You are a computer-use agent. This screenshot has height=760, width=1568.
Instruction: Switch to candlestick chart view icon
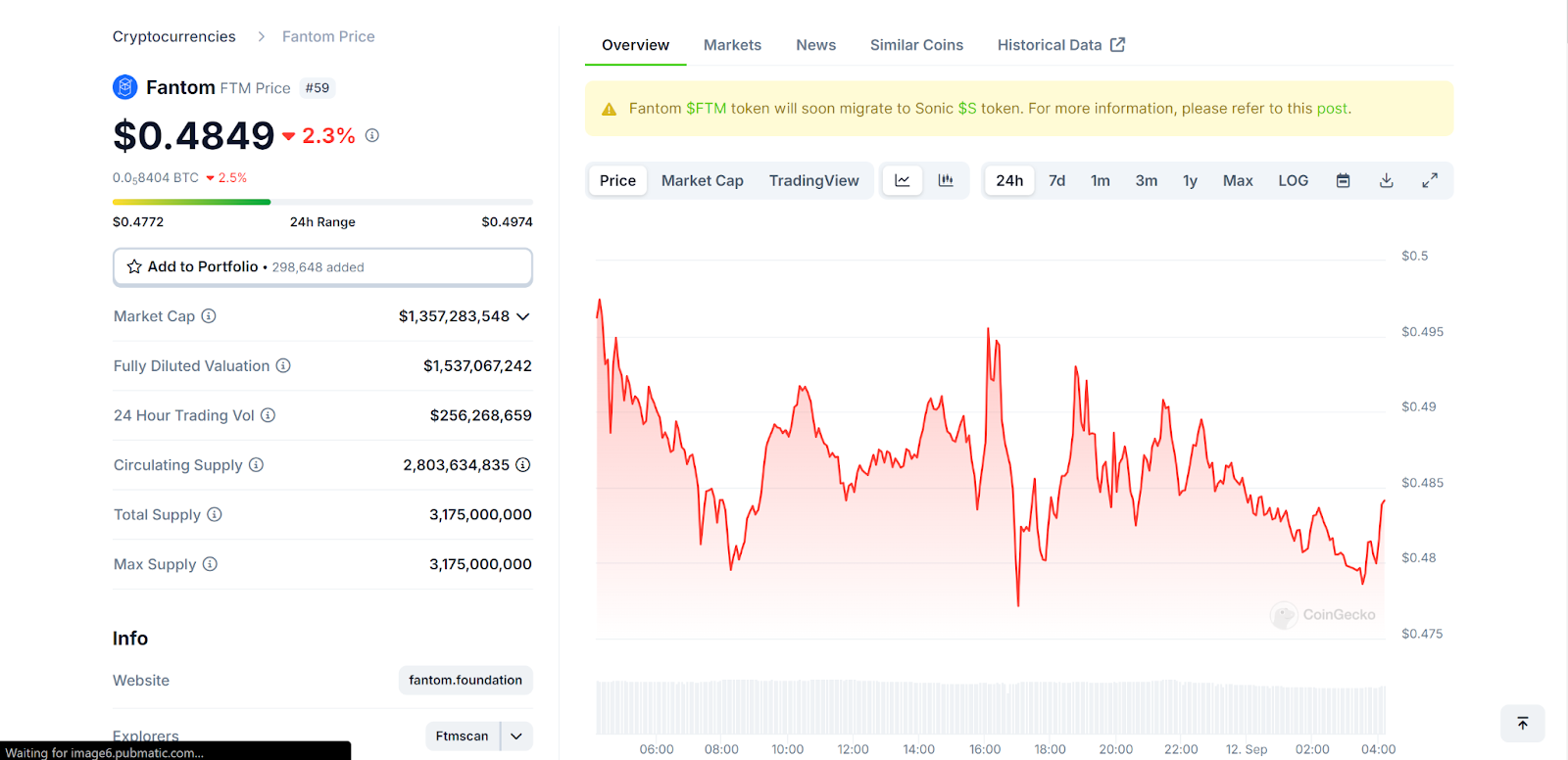946,180
